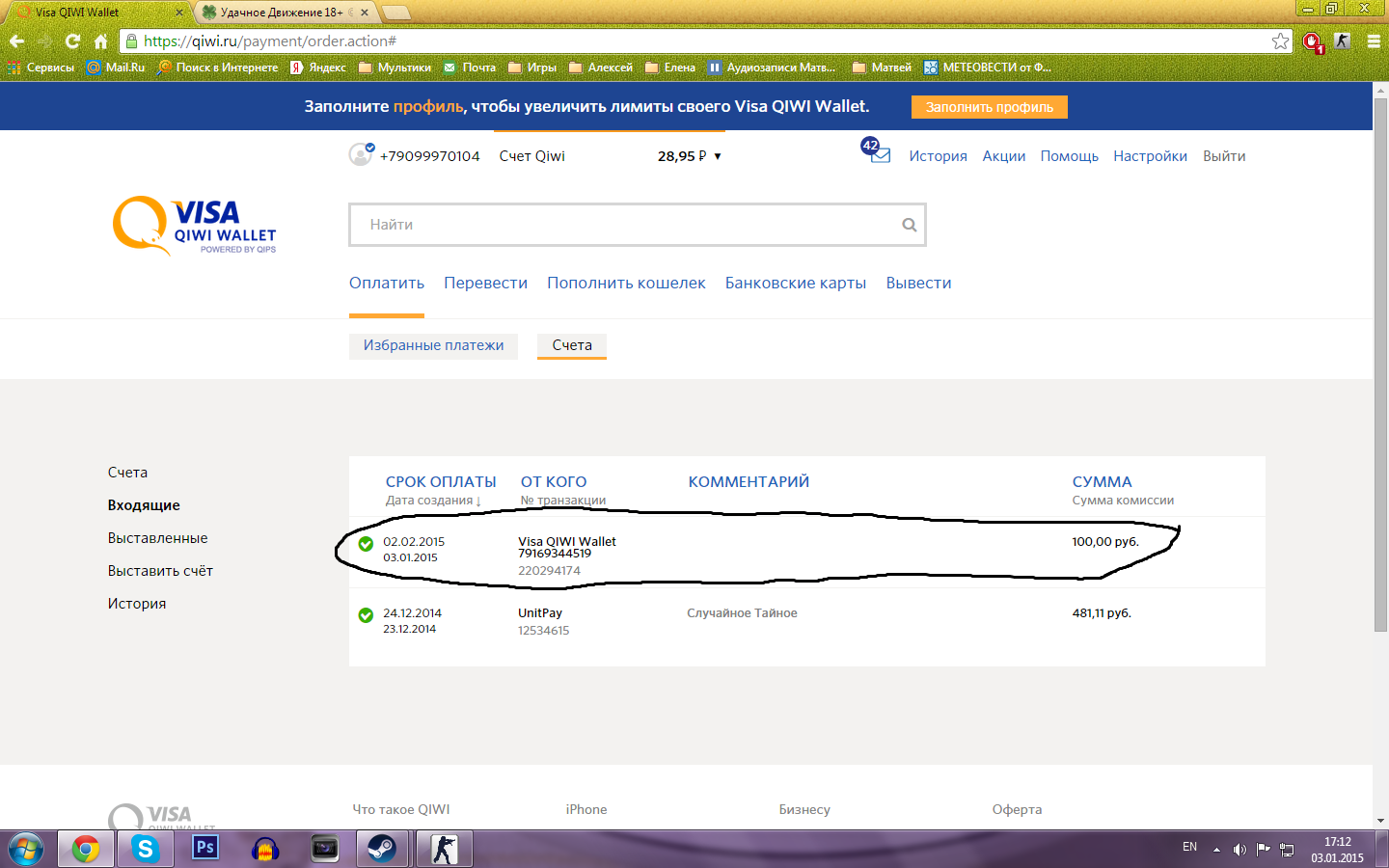
Task: Open the Перевести section
Action: [x=485, y=283]
